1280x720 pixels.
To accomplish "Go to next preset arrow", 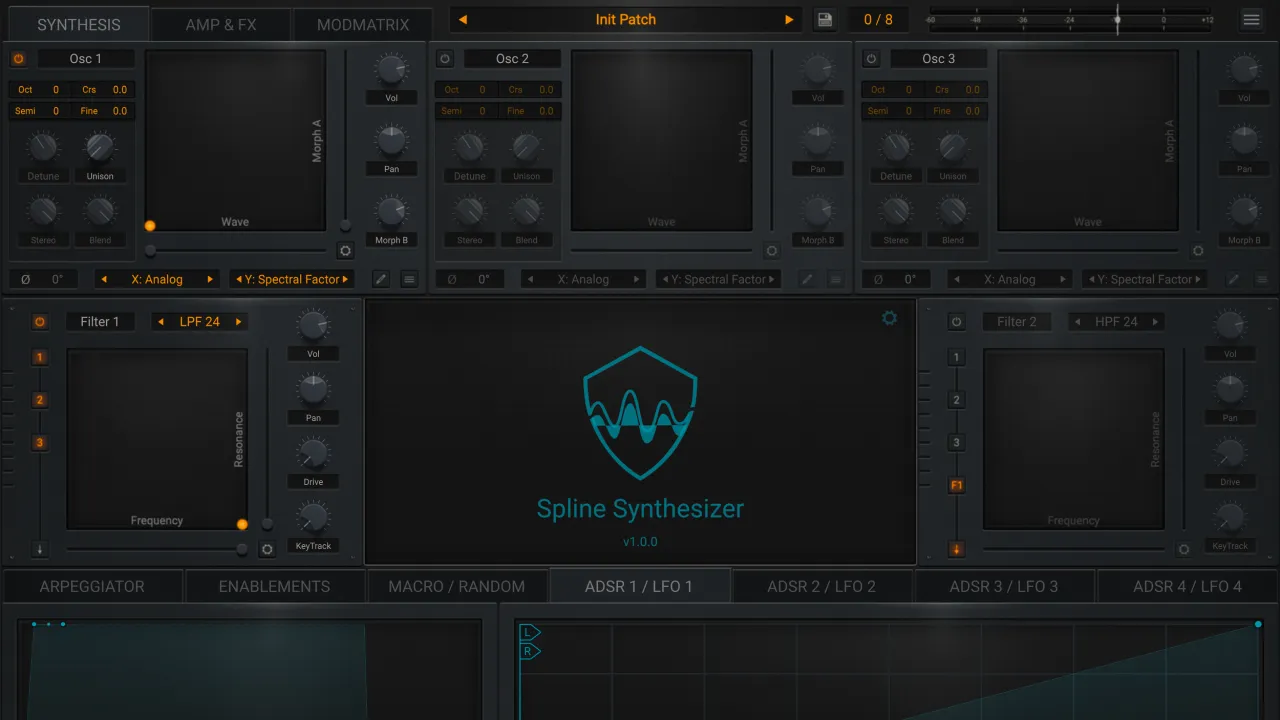I will point(789,19).
